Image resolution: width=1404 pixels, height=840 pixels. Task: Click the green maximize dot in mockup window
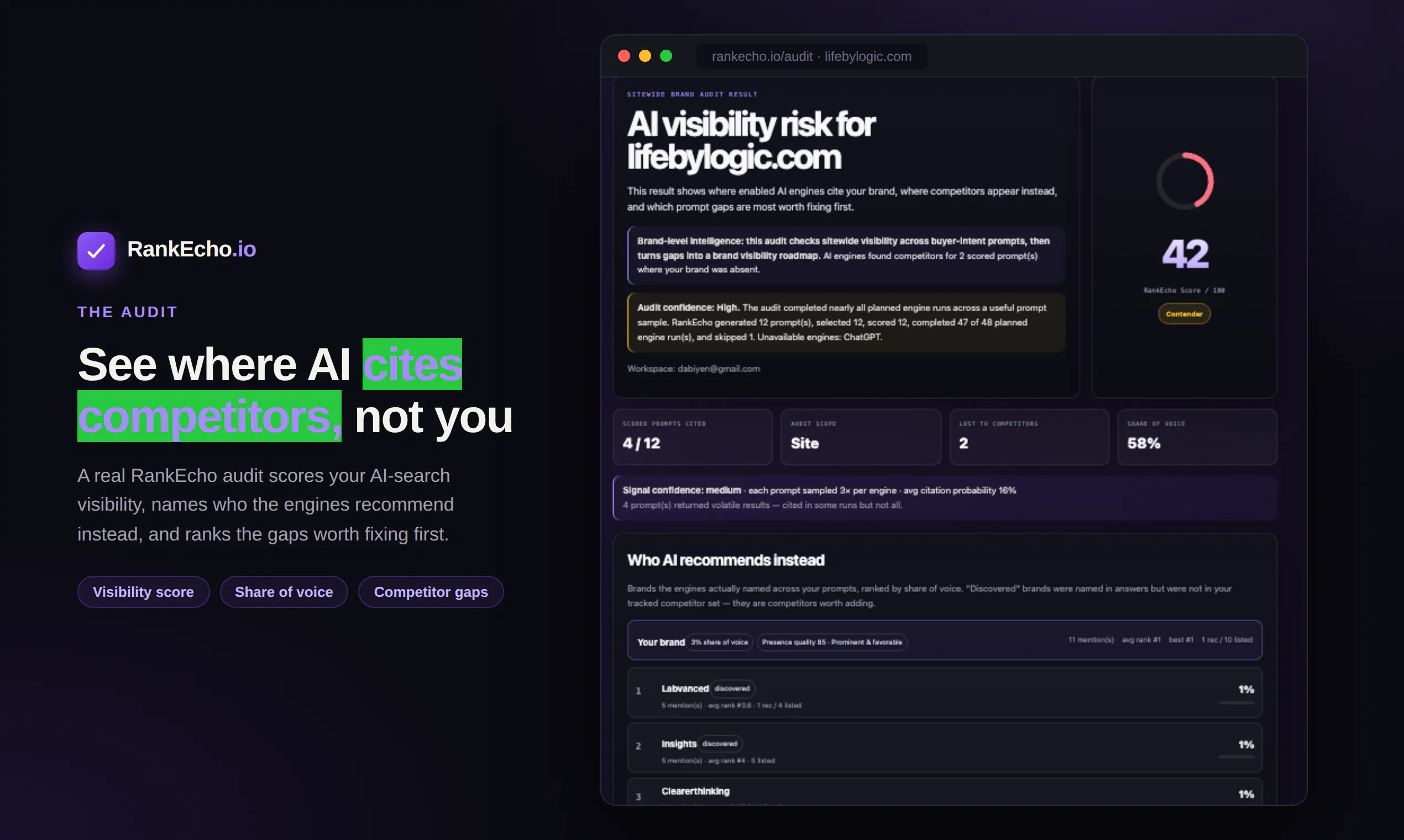(x=666, y=55)
